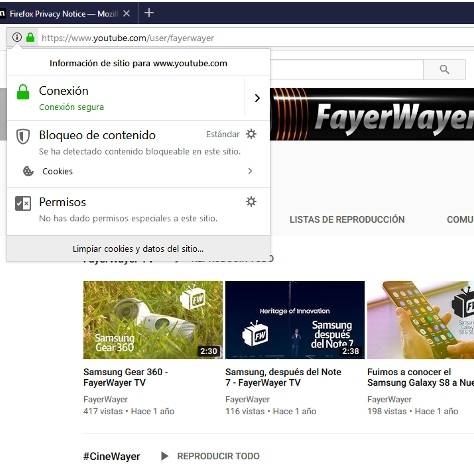Click the Cookies label in content blocking
The image size is (474, 474).
57,171
